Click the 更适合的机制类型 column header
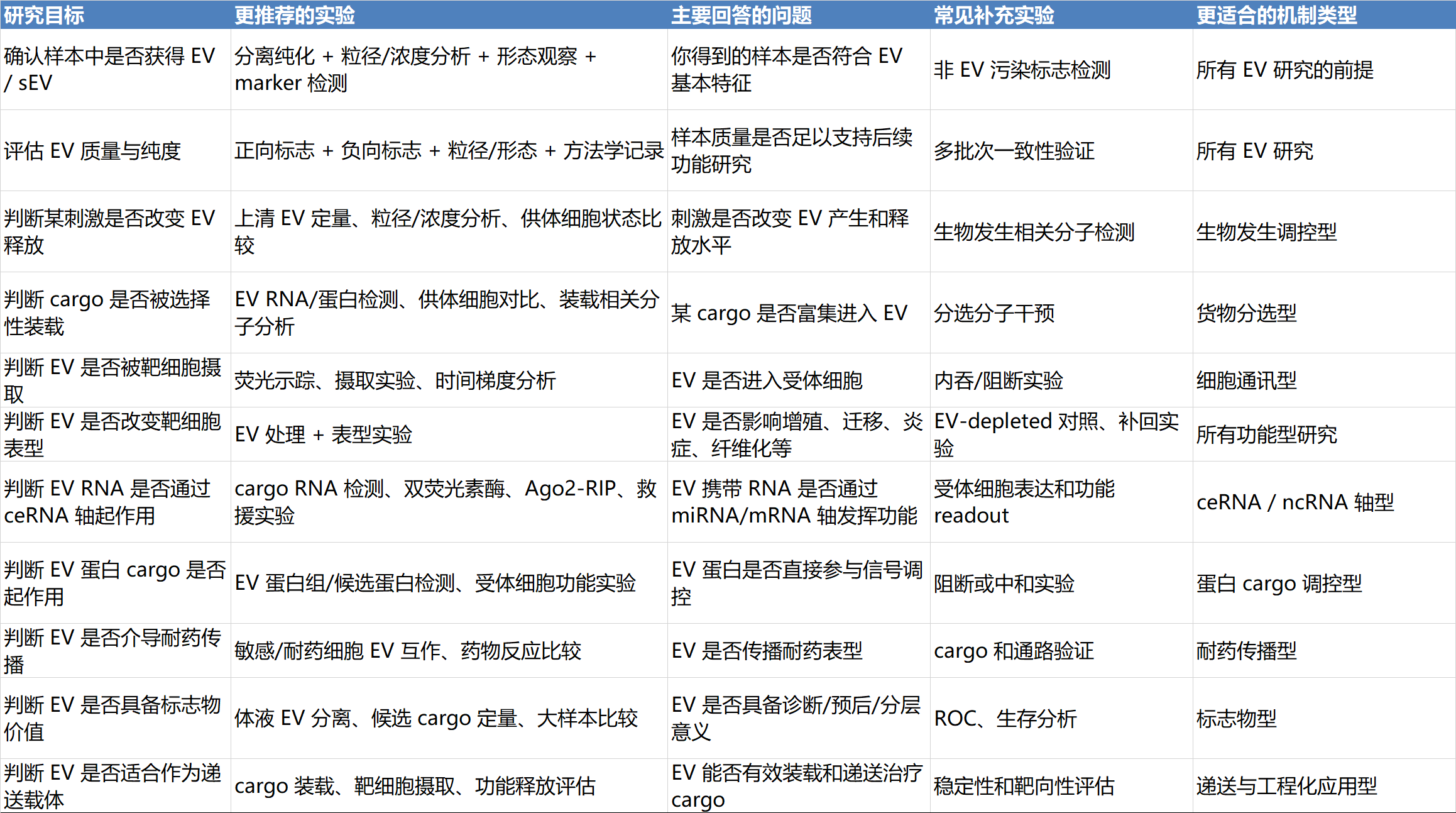The height and width of the screenshot is (813, 1456). point(1276,15)
